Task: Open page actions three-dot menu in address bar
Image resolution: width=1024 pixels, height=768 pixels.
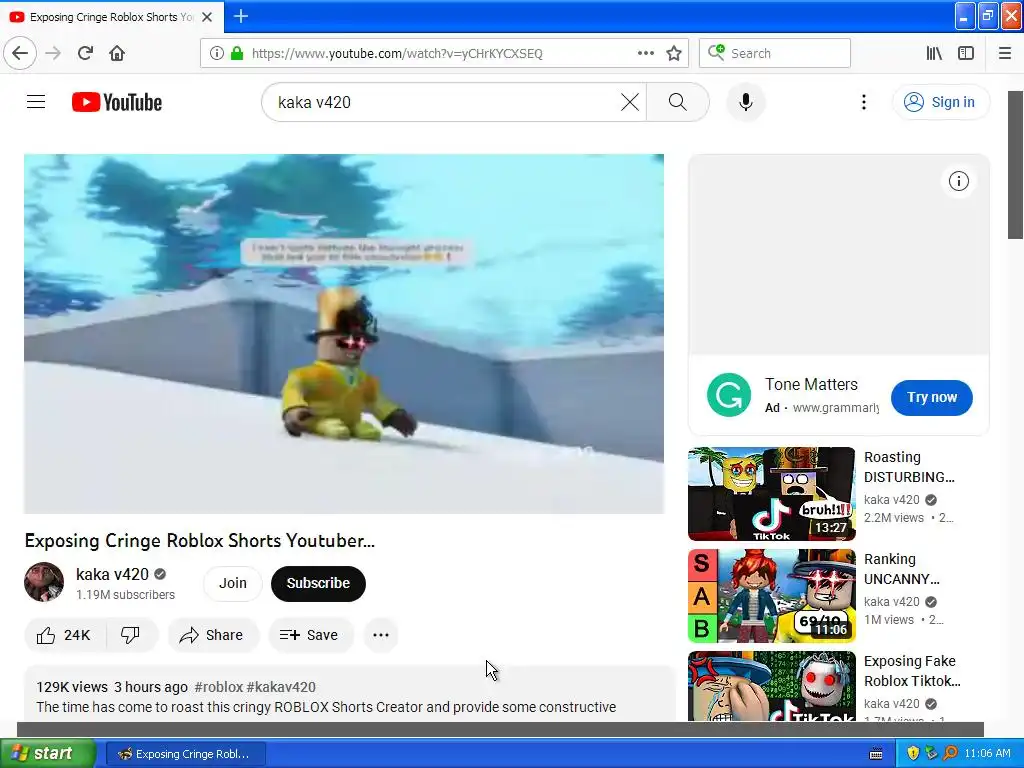Action: pos(645,53)
